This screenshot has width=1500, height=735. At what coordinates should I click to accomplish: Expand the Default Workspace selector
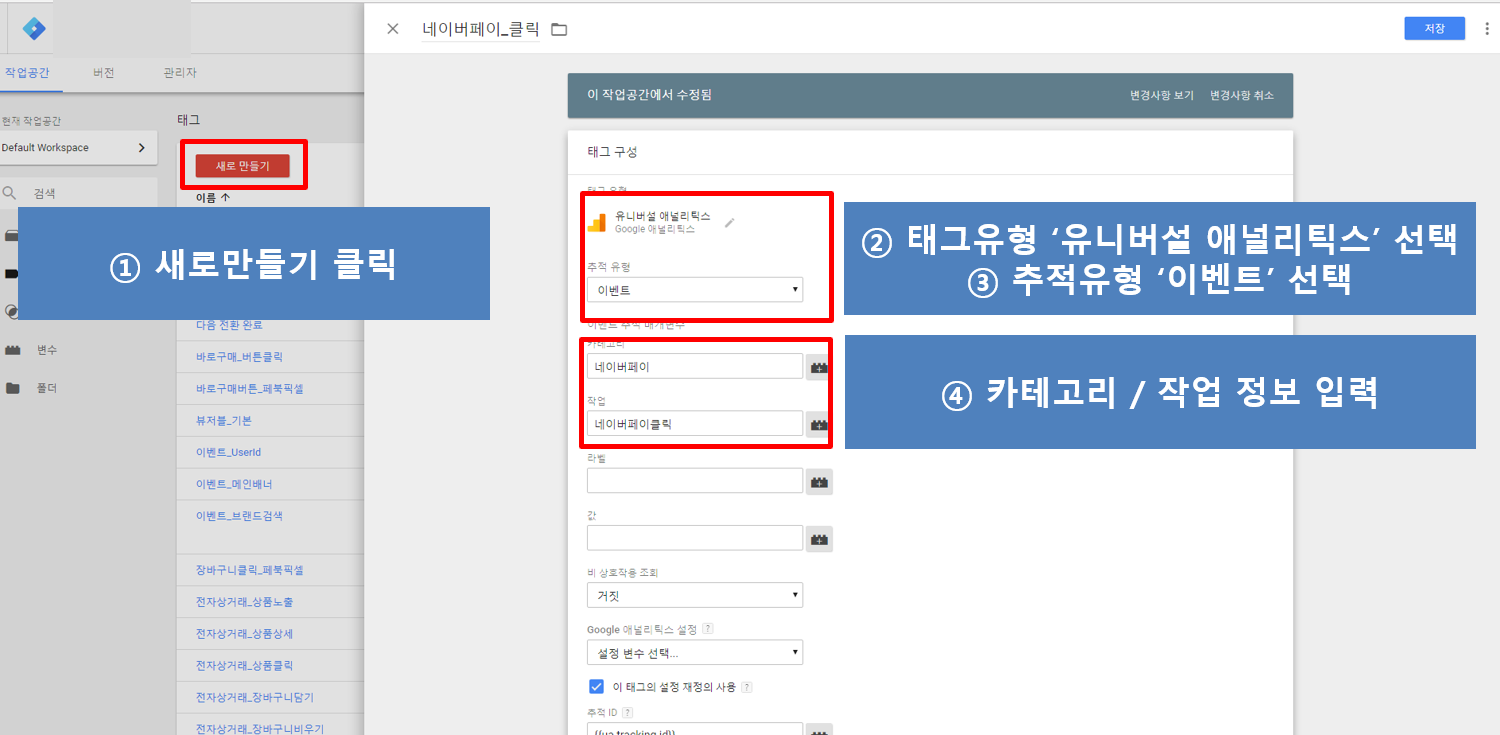[x=79, y=148]
